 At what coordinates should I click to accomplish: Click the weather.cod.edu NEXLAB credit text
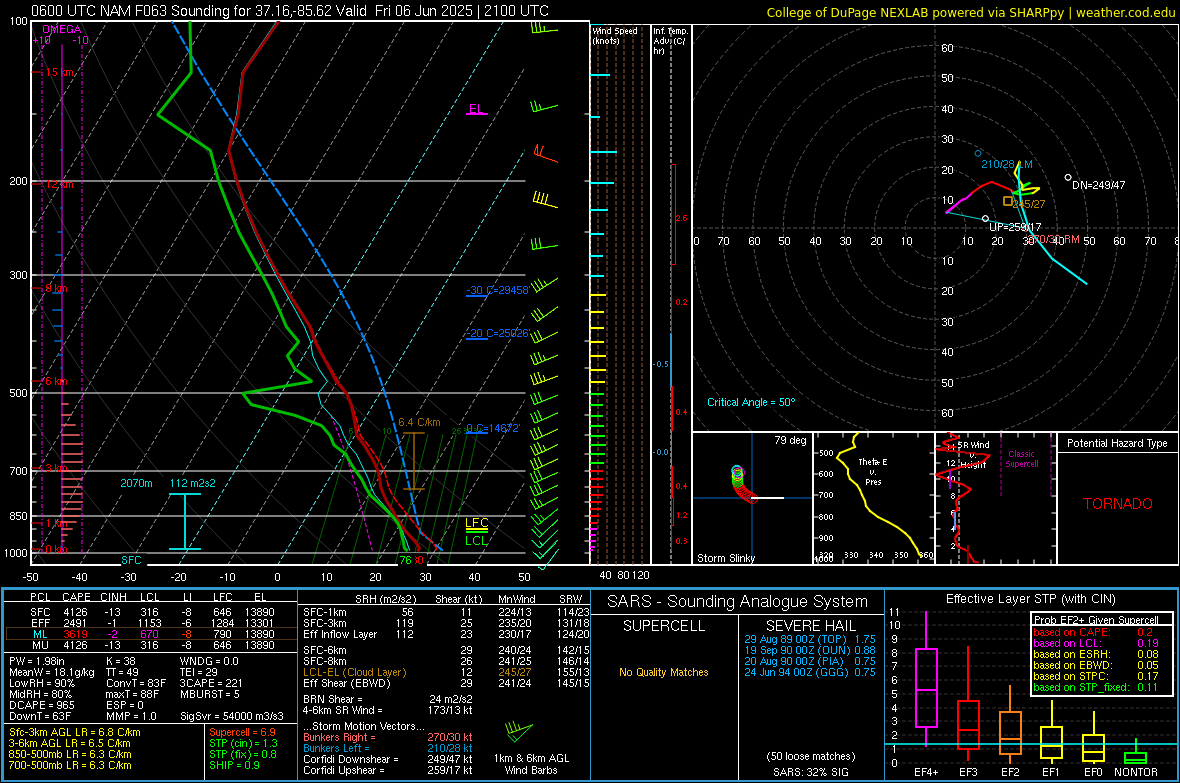coord(970,12)
